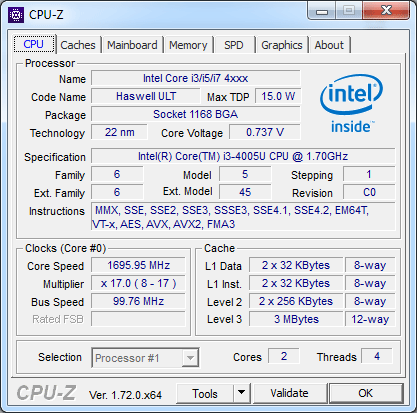Click the OK button
The height and width of the screenshot is (413, 417).
coord(366,393)
